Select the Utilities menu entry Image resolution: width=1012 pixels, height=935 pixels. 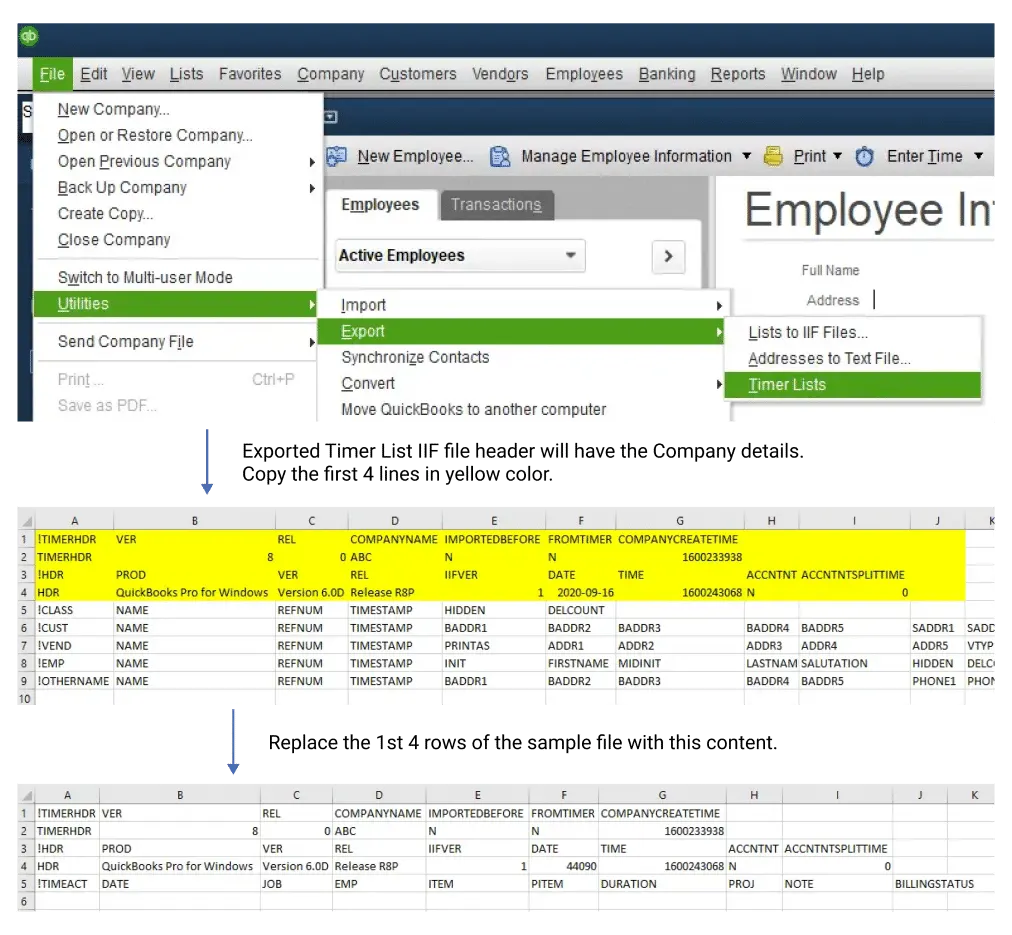[176, 304]
